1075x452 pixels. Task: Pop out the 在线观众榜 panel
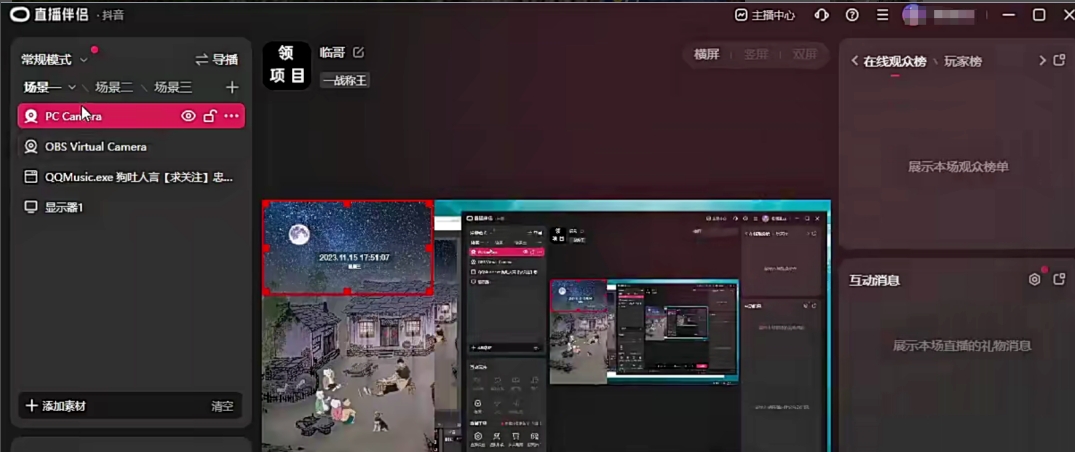tap(1060, 61)
